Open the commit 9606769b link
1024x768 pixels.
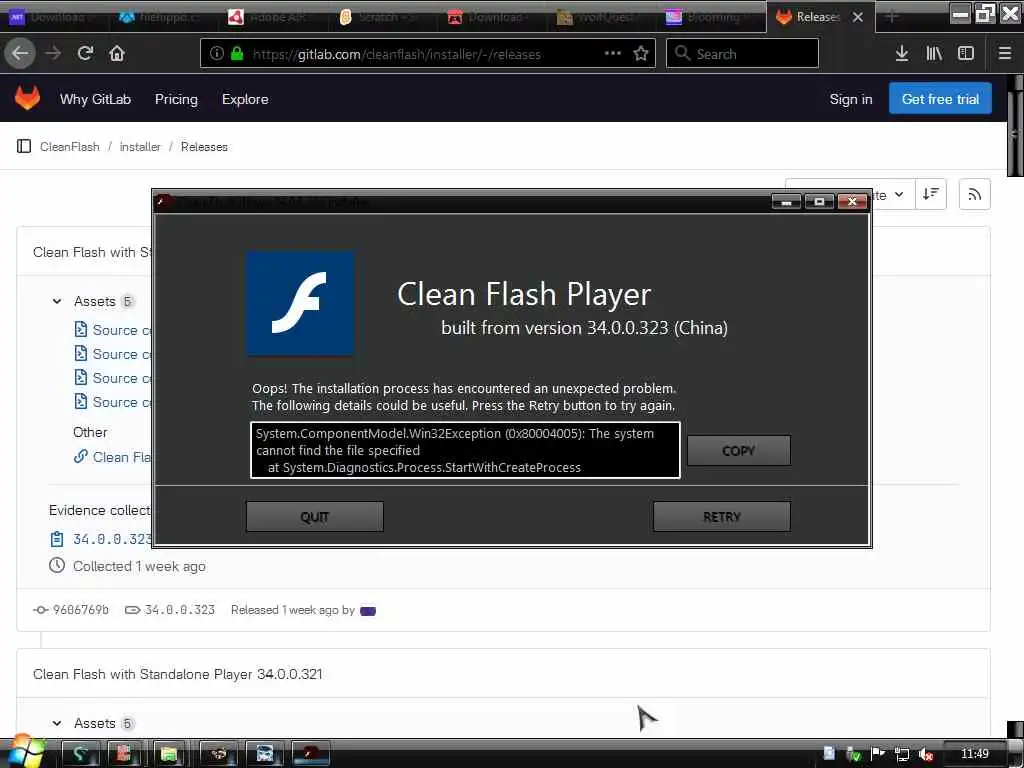[80, 609]
